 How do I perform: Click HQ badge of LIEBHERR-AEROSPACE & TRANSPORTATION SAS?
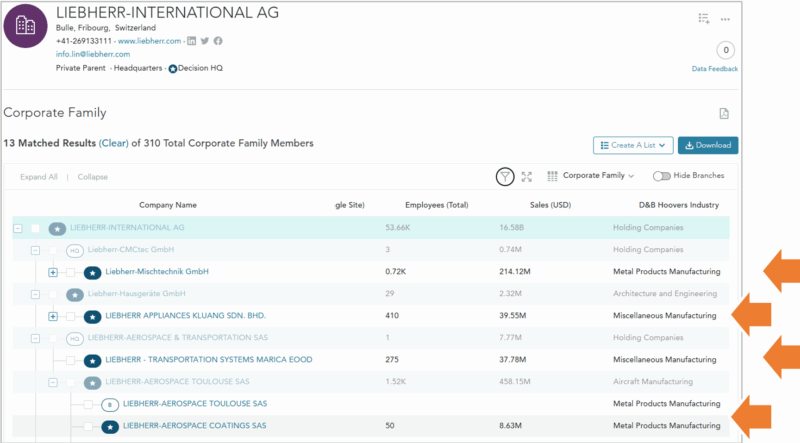(74, 338)
